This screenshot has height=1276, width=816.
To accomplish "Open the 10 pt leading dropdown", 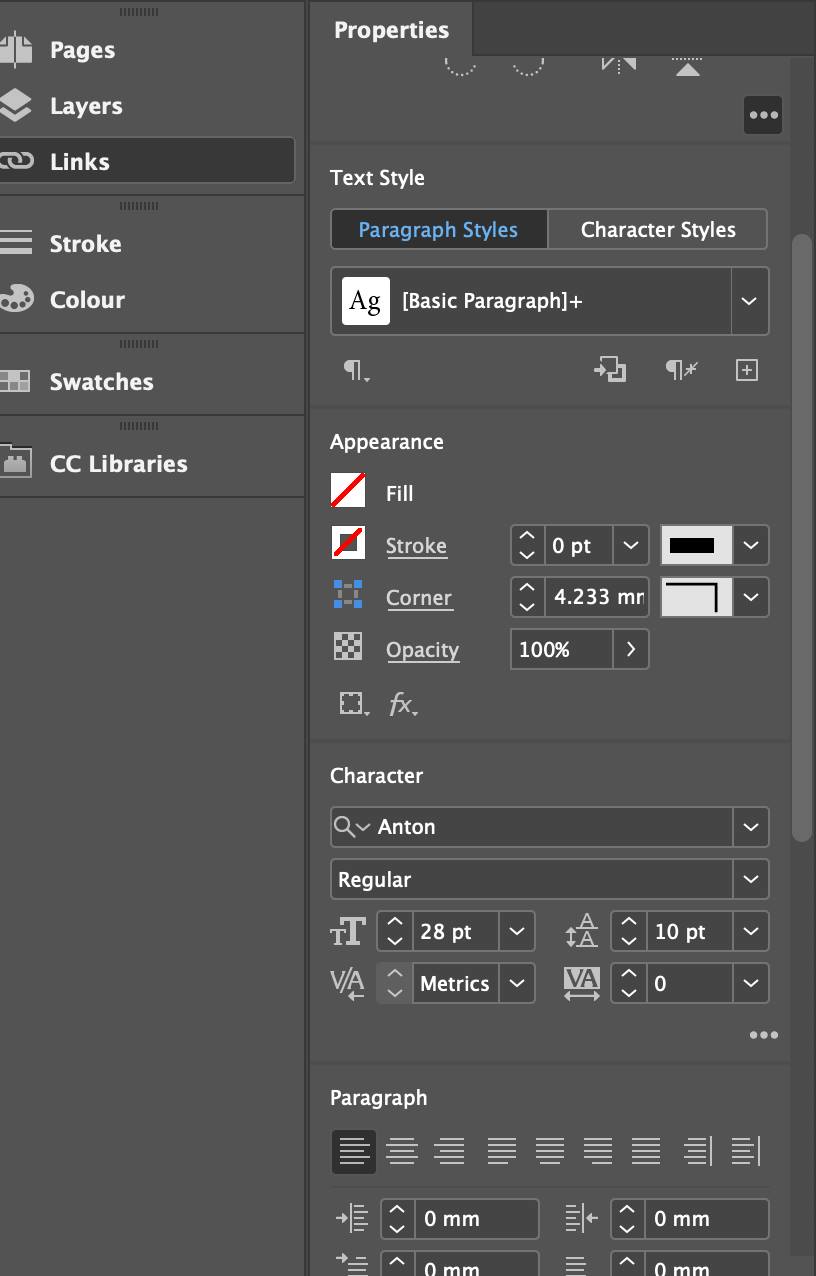I will pyautogui.click(x=750, y=931).
